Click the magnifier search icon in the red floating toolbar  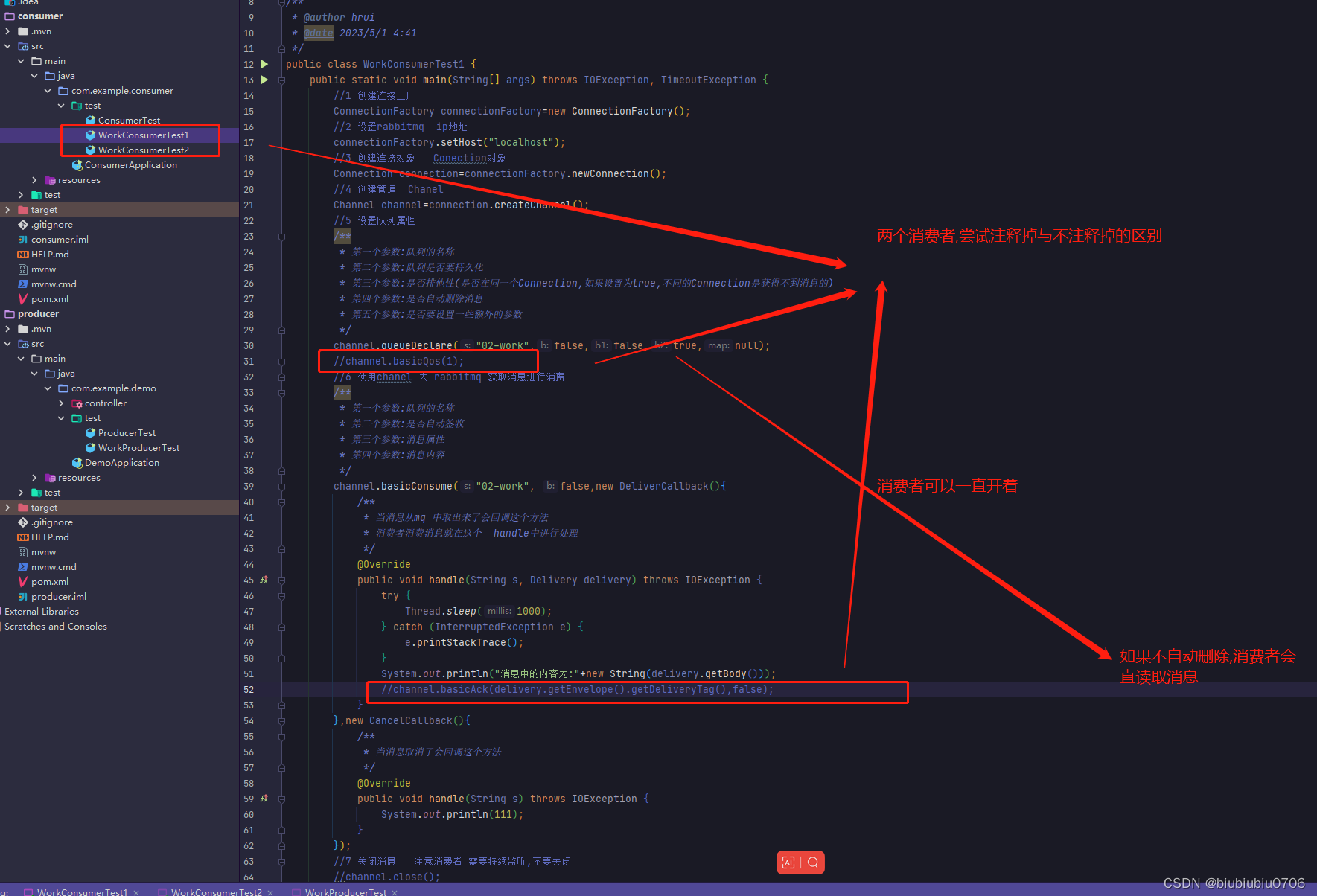pos(813,863)
